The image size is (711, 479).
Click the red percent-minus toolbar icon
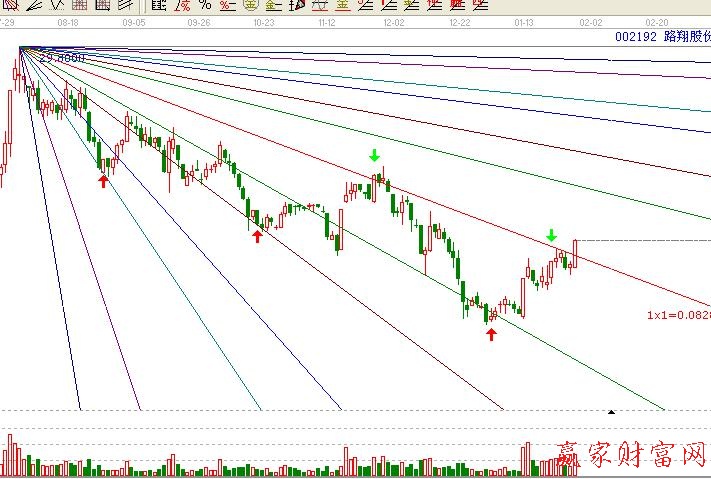(x=226, y=4)
